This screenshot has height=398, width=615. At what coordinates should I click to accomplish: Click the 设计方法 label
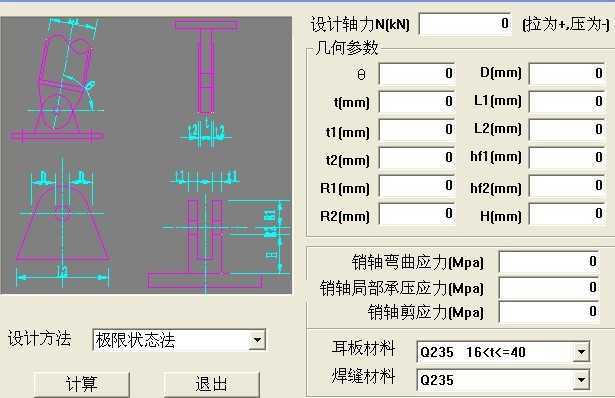[39, 339]
